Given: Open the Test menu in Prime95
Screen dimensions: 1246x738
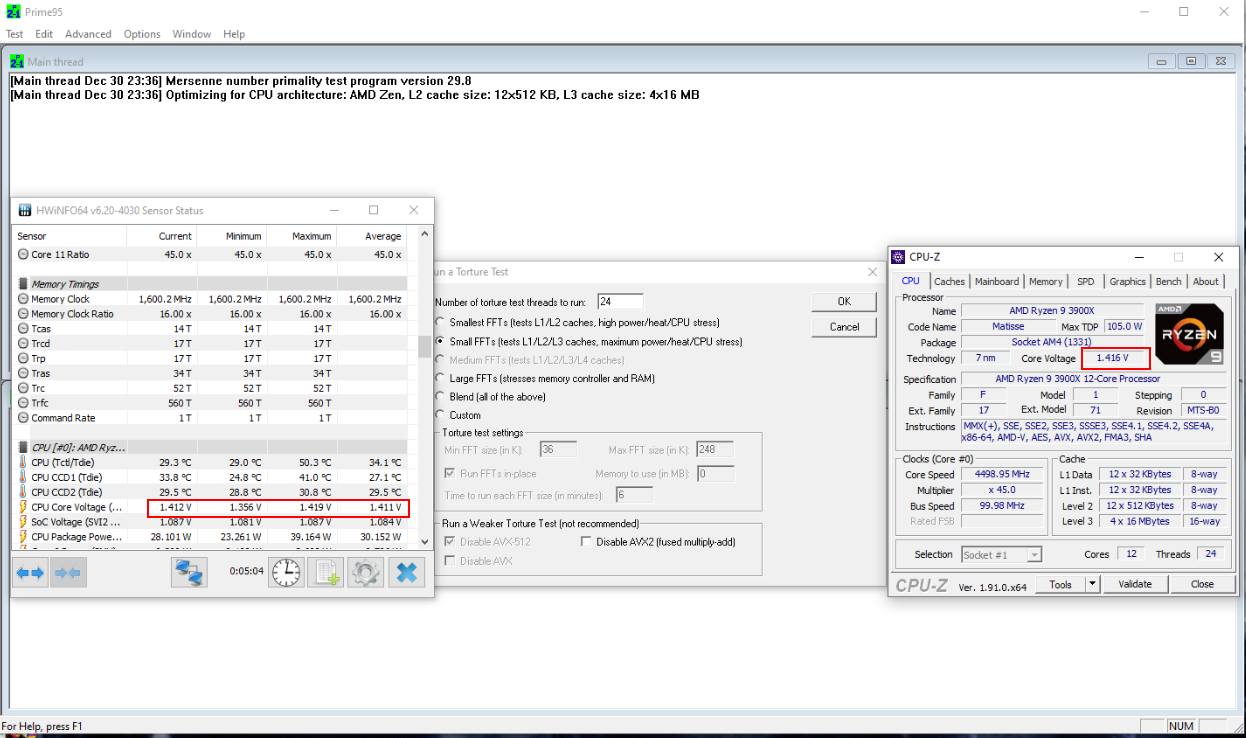Looking at the screenshot, I should coord(15,34).
